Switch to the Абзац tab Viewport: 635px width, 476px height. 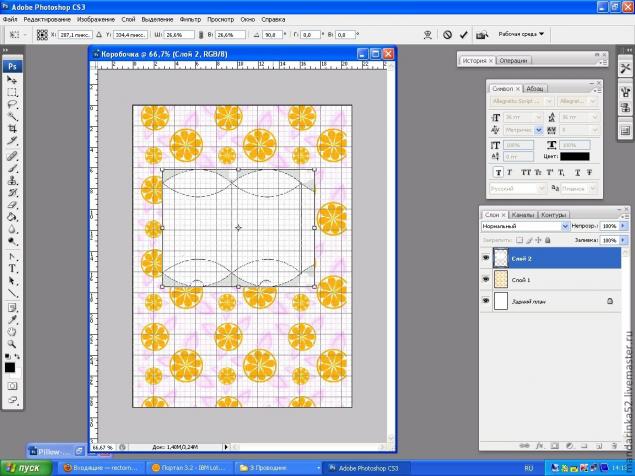coord(535,88)
